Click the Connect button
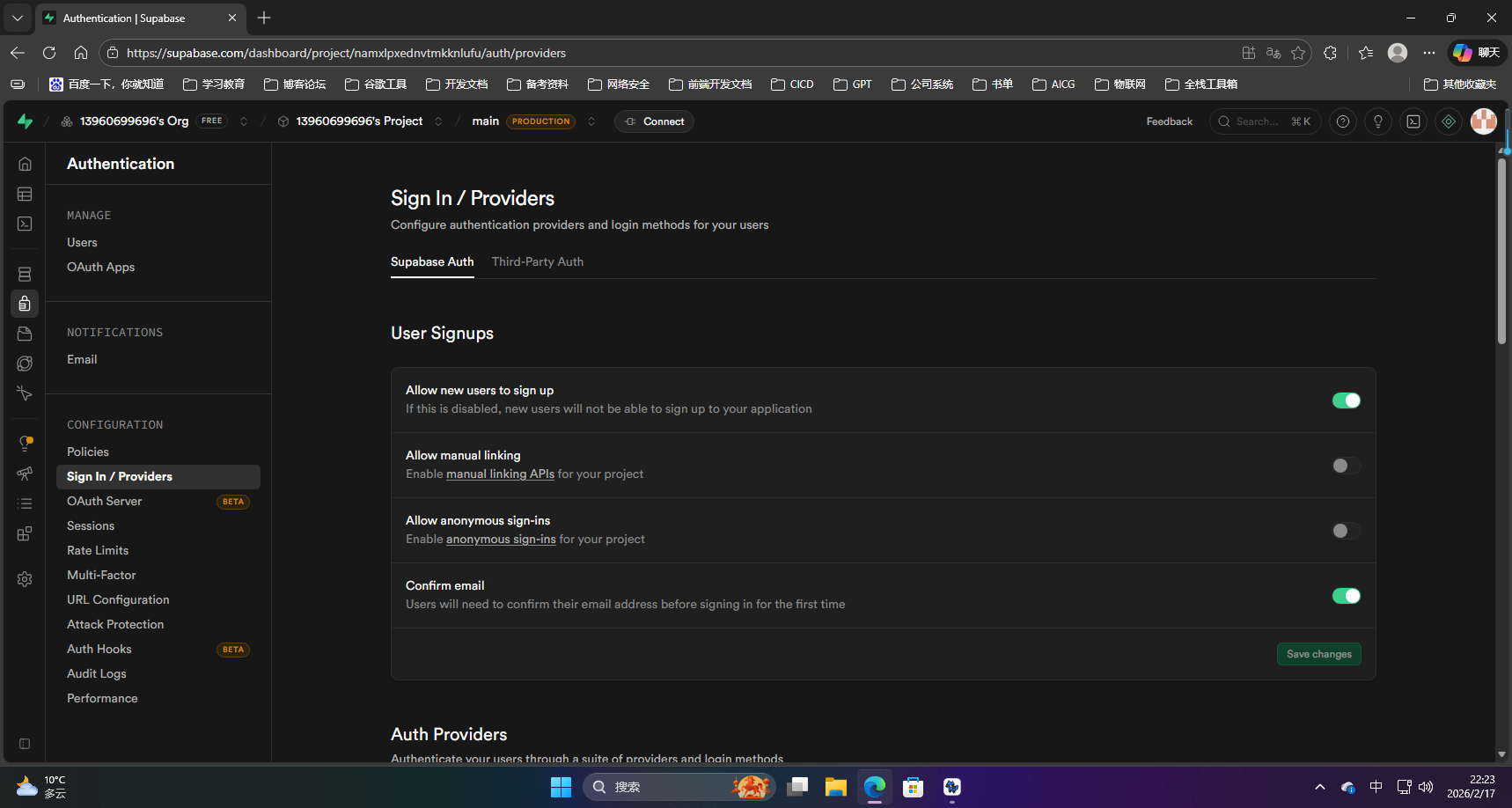Image resolution: width=1512 pixels, height=808 pixels. pos(654,121)
